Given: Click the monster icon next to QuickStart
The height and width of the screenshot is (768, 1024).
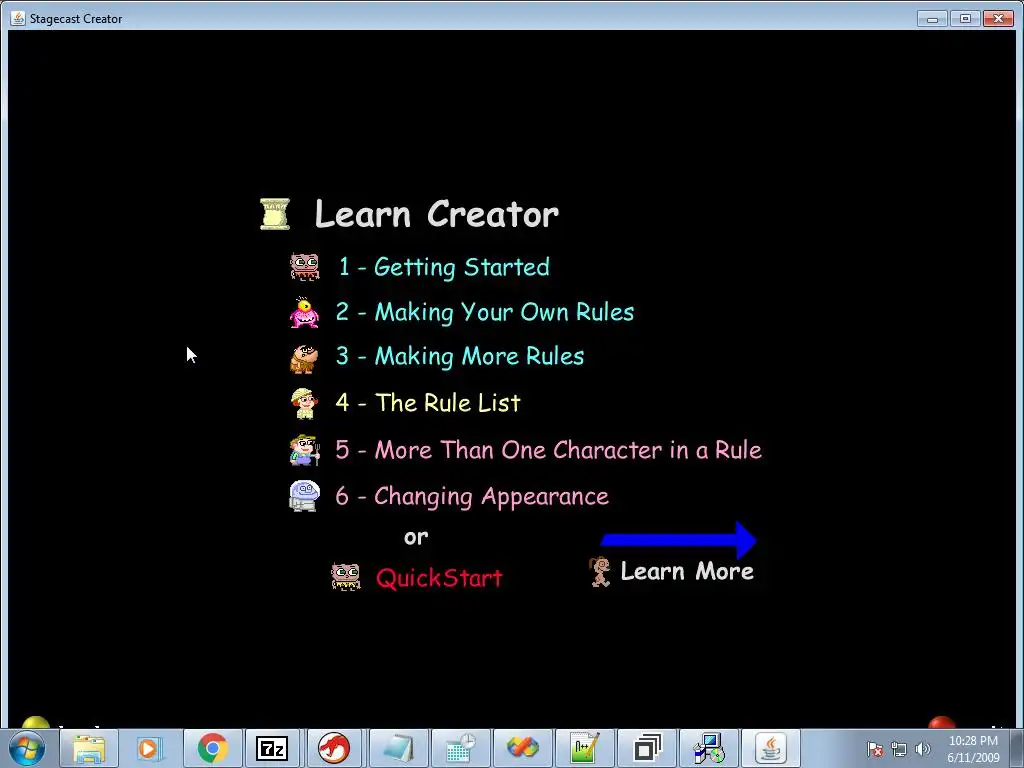Looking at the screenshot, I should 345,577.
